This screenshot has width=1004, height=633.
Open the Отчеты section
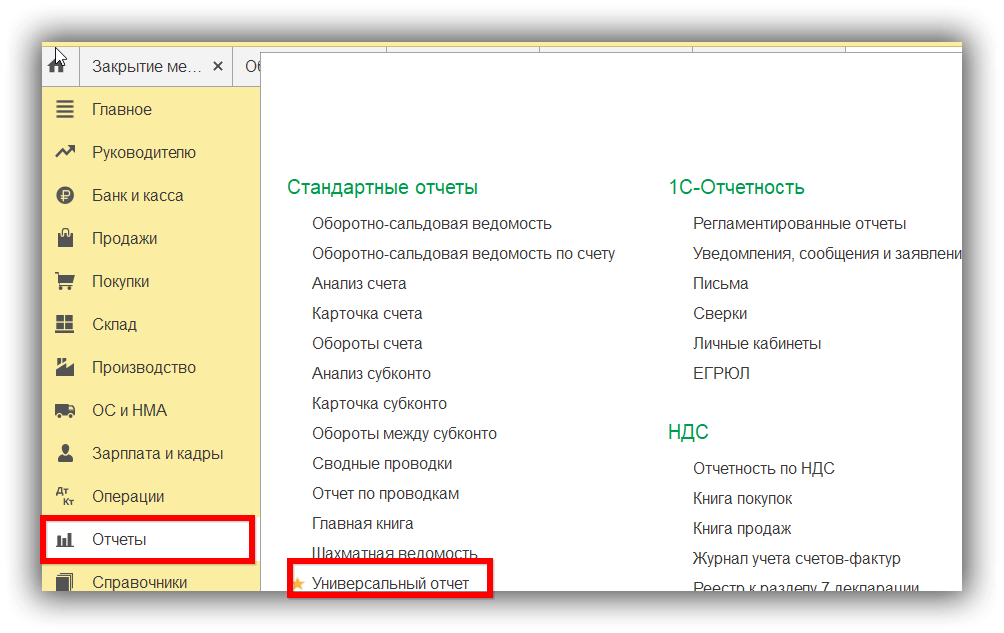coord(119,539)
